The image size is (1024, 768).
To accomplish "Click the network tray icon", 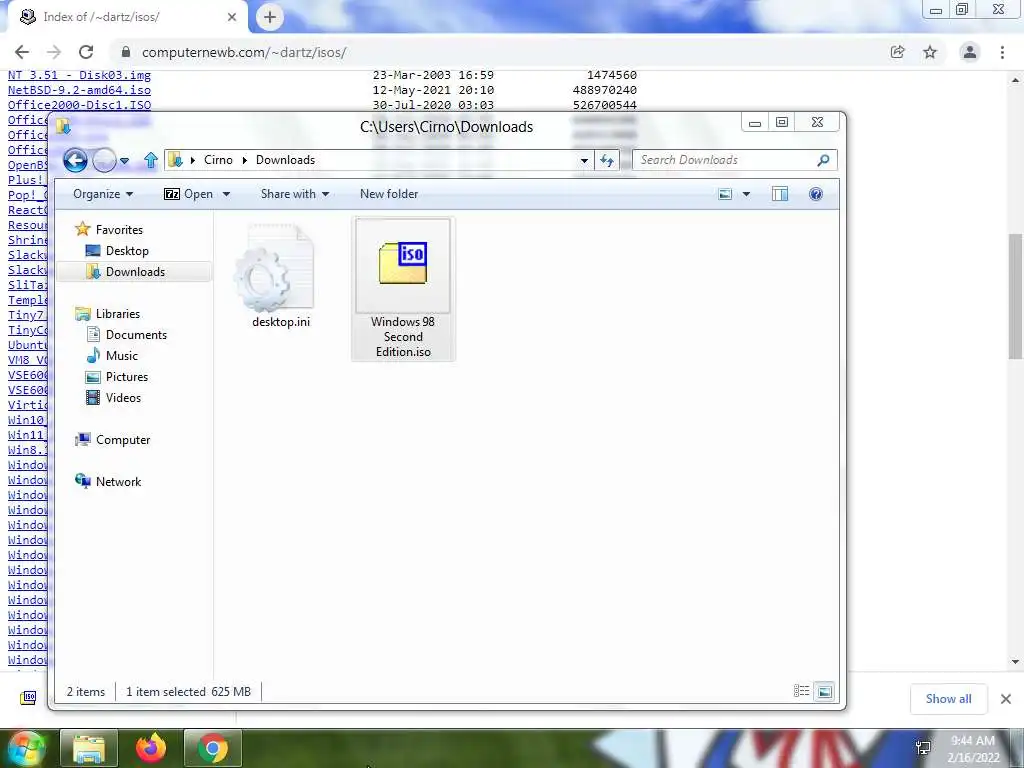I will (923, 748).
